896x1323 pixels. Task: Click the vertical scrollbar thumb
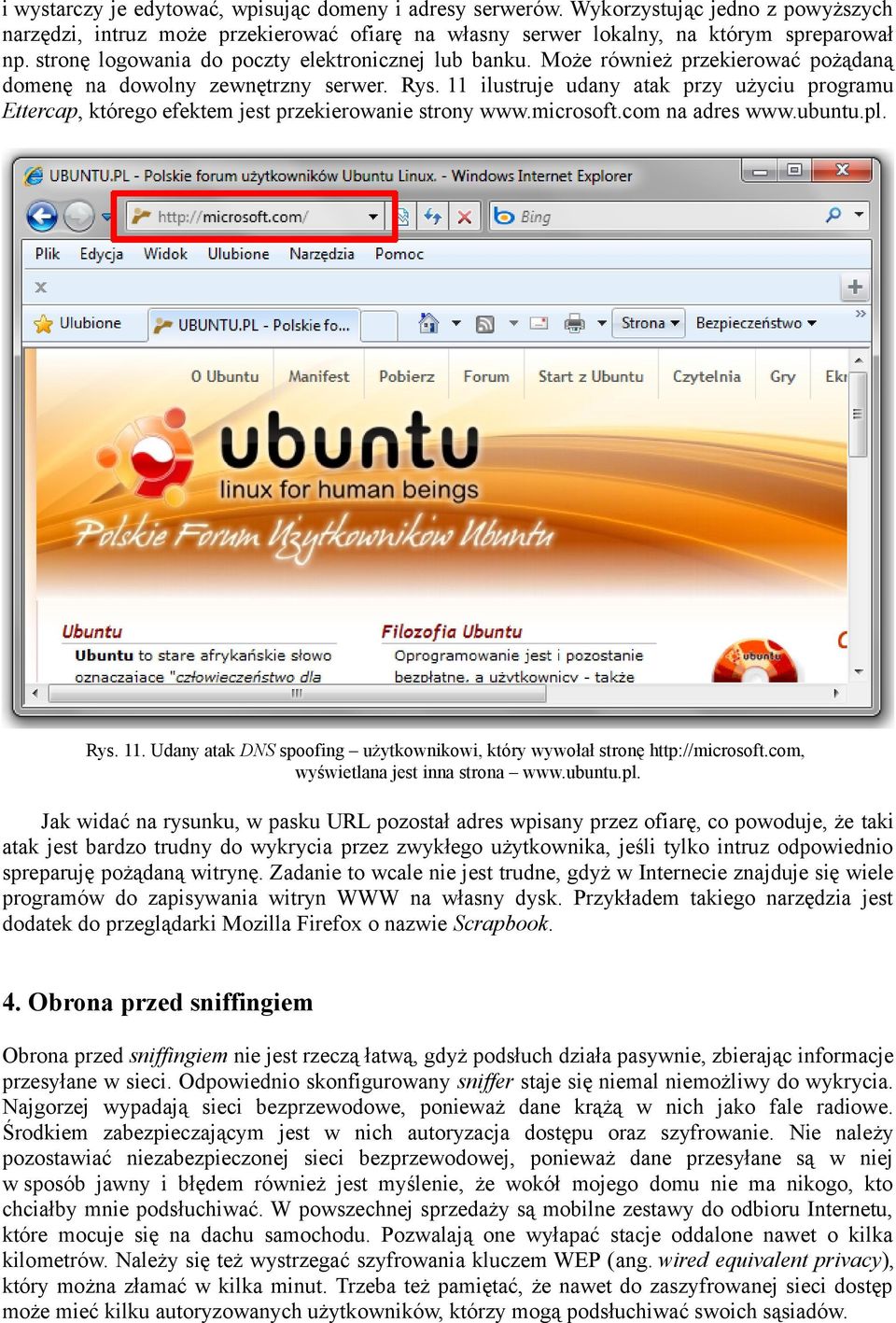point(859,414)
